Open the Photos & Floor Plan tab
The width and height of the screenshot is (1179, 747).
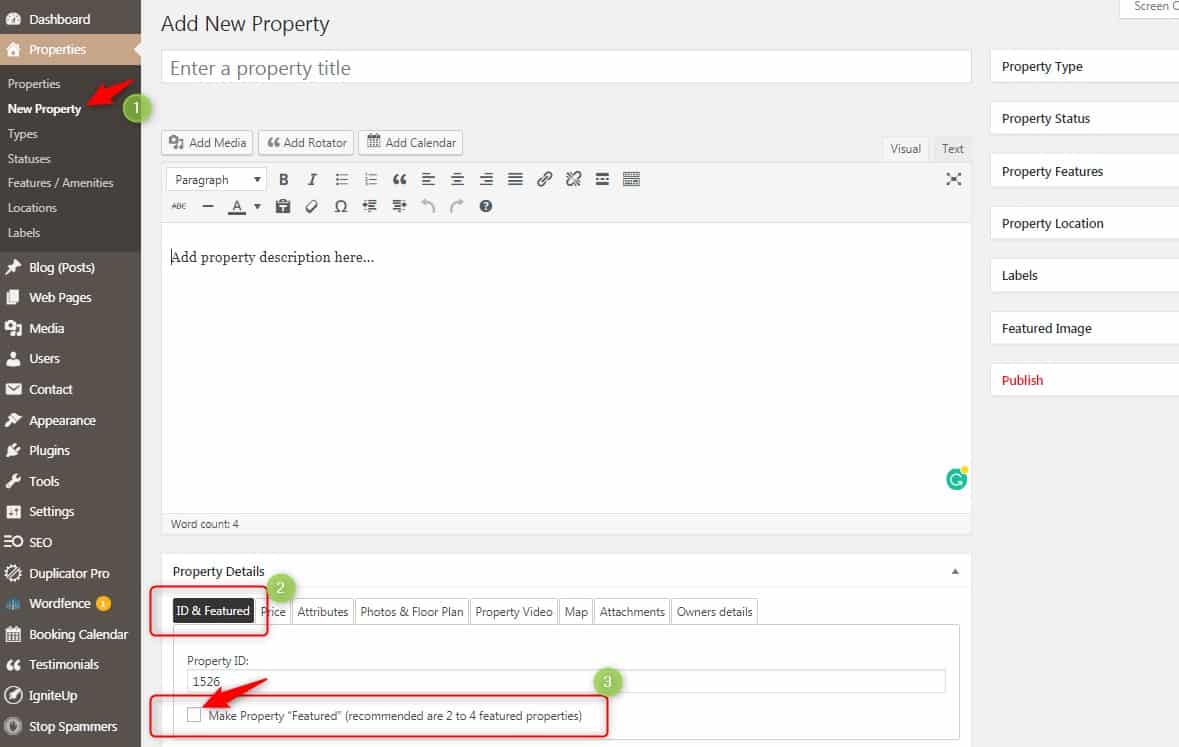(411, 611)
